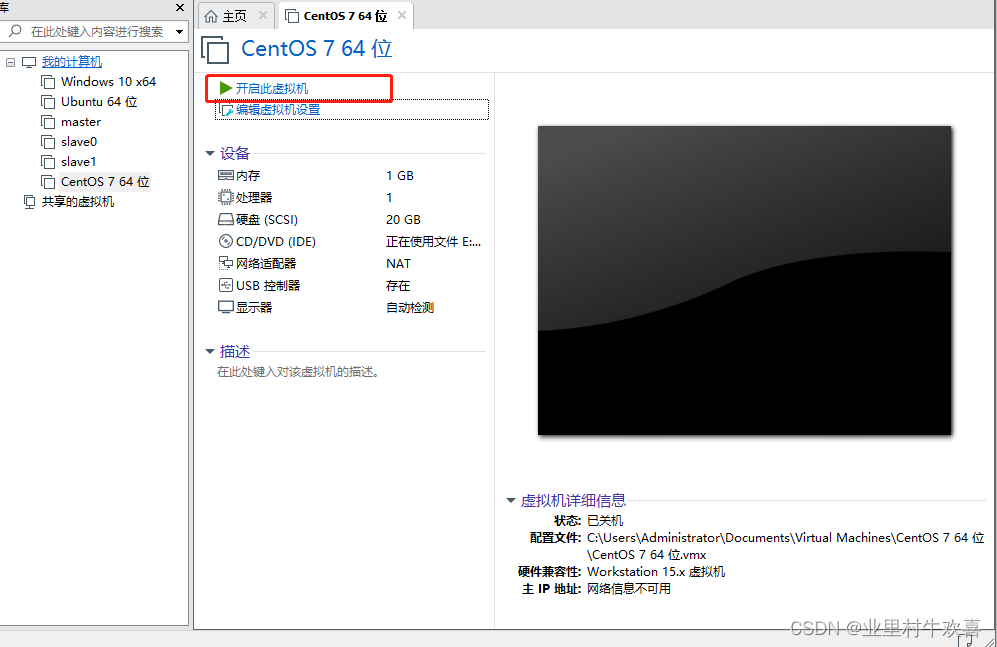
Task: Click the Windows 10 x64 VM icon
Action: 48,82
